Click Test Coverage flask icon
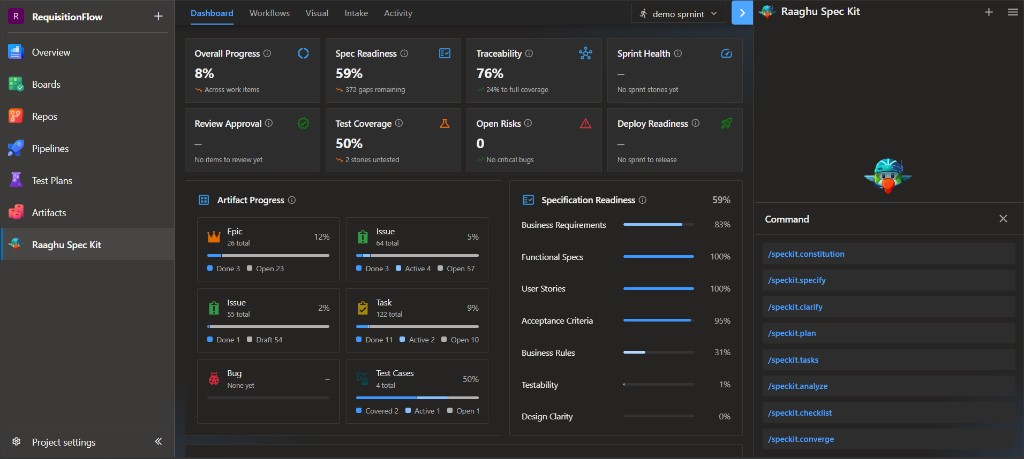This screenshot has height=459, width=1024. [x=445, y=123]
